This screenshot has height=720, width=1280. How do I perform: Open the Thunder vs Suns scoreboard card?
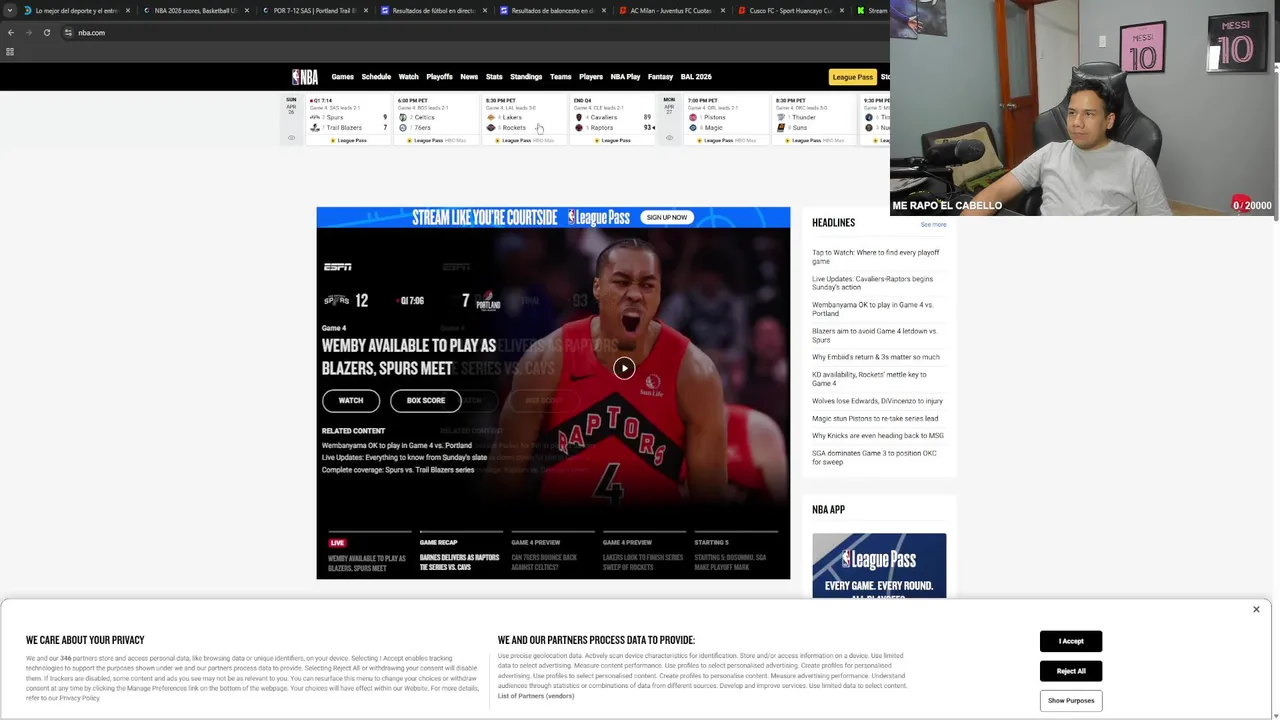tap(814, 120)
